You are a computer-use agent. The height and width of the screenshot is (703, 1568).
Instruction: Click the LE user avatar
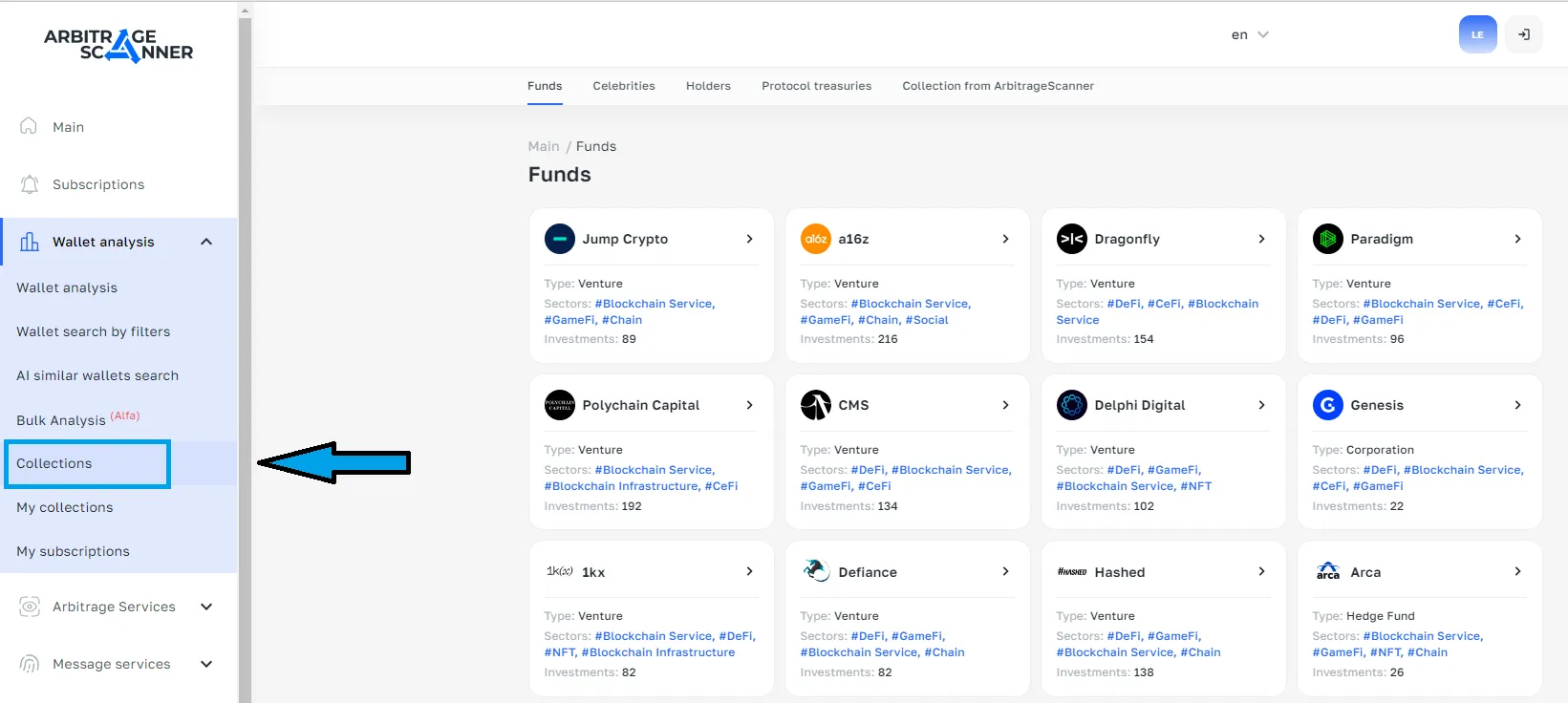click(x=1477, y=34)
